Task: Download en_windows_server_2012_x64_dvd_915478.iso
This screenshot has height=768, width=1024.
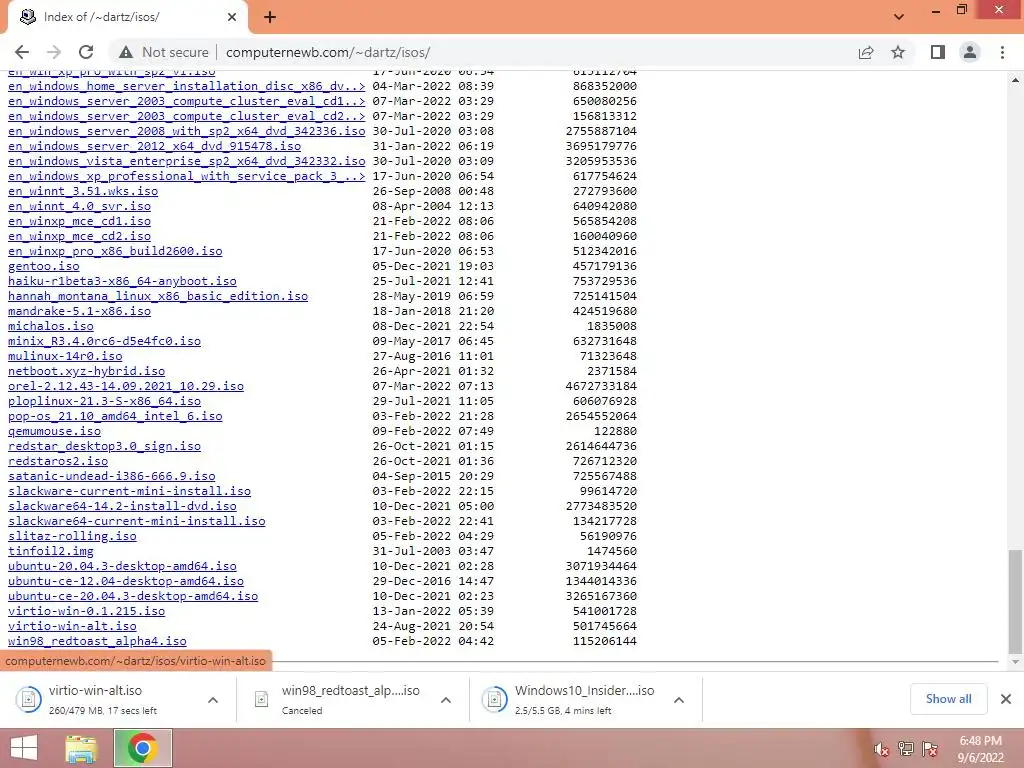Action: tap(155, 146)
